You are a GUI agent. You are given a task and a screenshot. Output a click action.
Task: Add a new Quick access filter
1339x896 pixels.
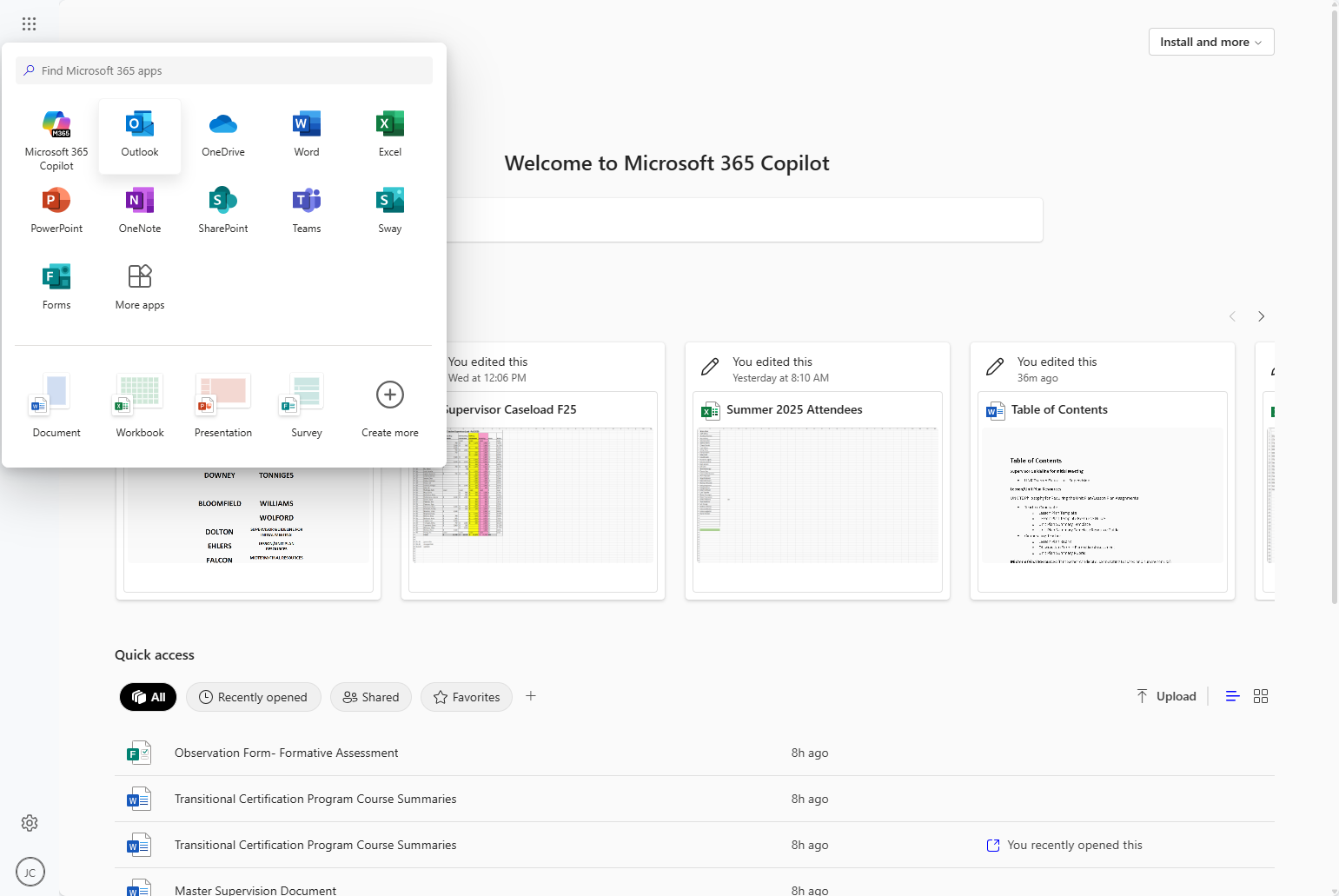pos(531,696)
